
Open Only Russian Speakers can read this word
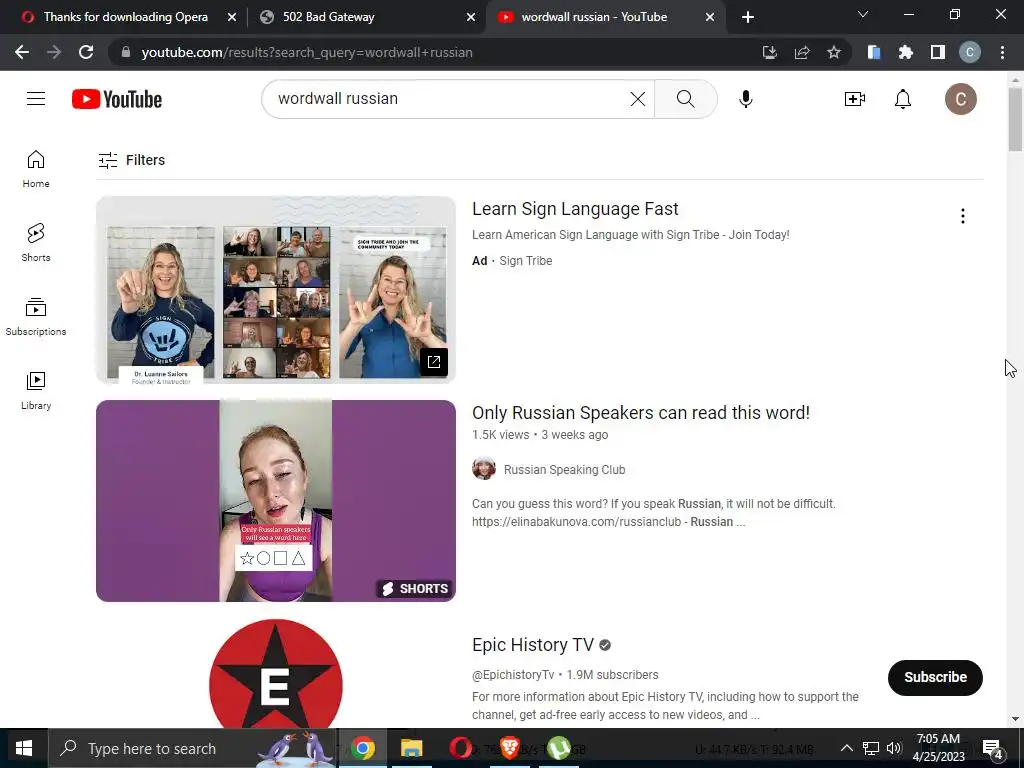click(x=641, y=413)
